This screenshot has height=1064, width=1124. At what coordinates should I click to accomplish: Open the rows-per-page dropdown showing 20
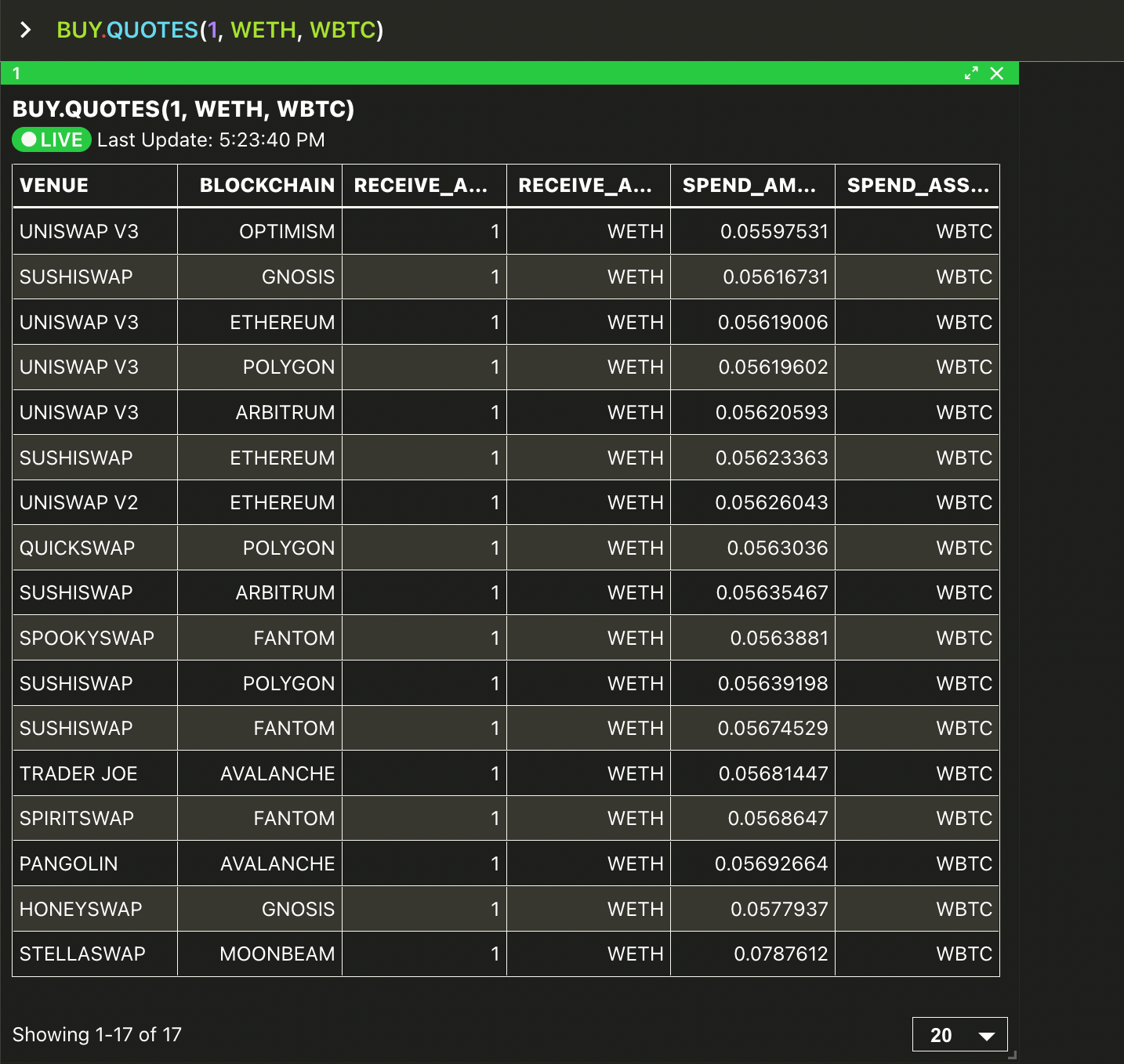point(960,1035)
